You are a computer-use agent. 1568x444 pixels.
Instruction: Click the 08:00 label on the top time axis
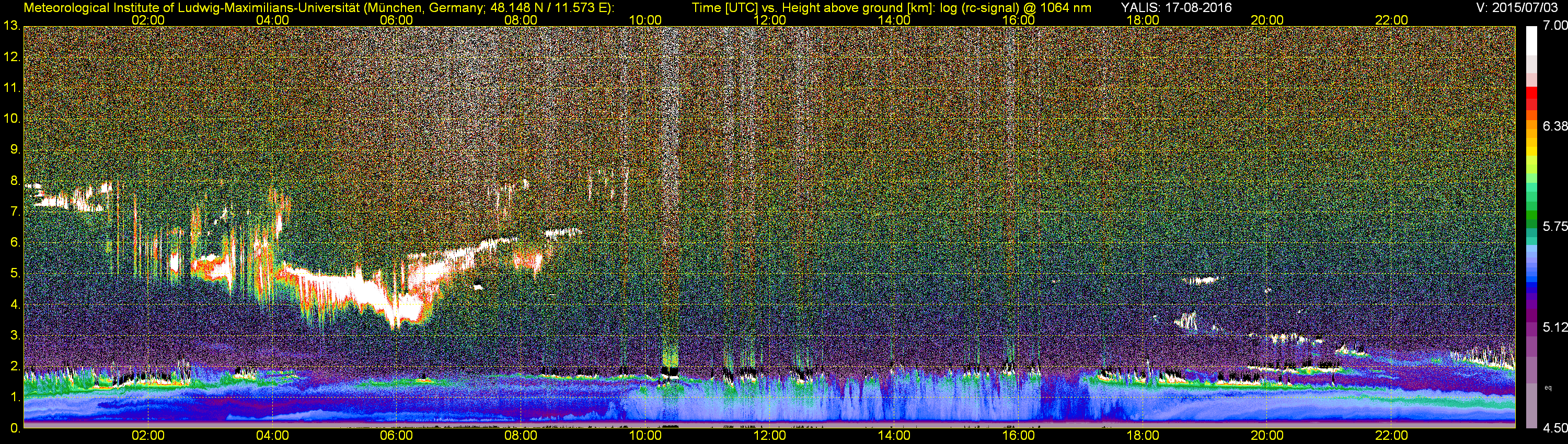pos(521,20)
